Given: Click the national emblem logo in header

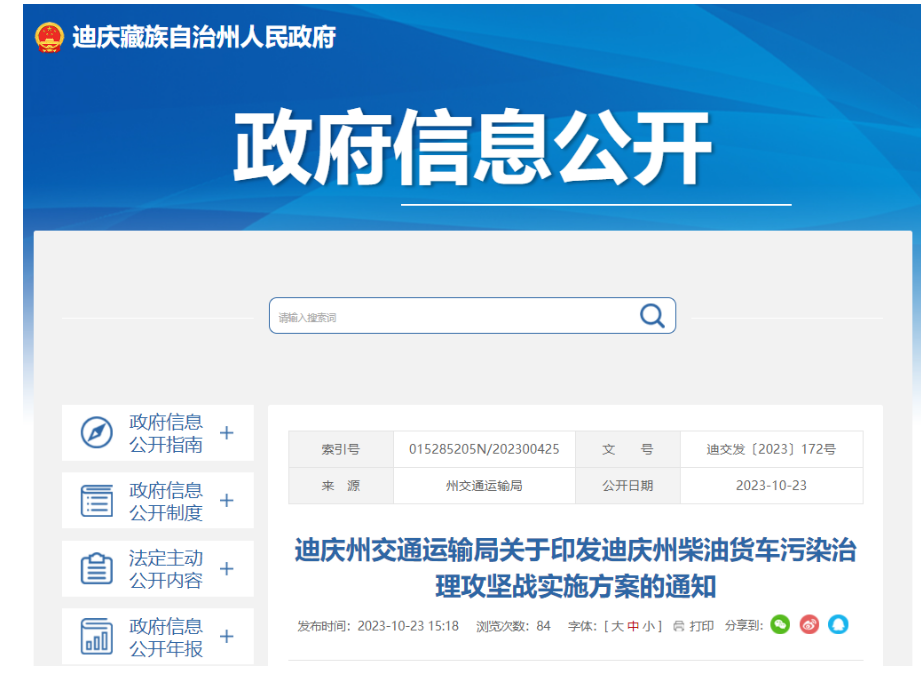Looking at the screenshot, I should (49, 38).
